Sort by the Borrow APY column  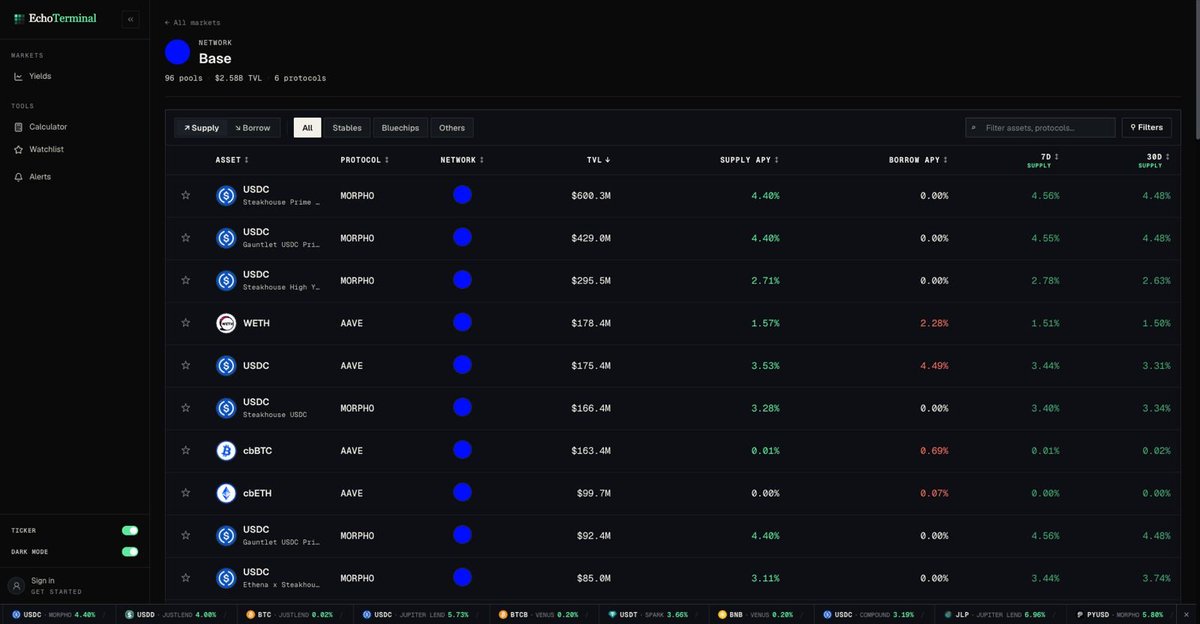[x=918, y=160]
